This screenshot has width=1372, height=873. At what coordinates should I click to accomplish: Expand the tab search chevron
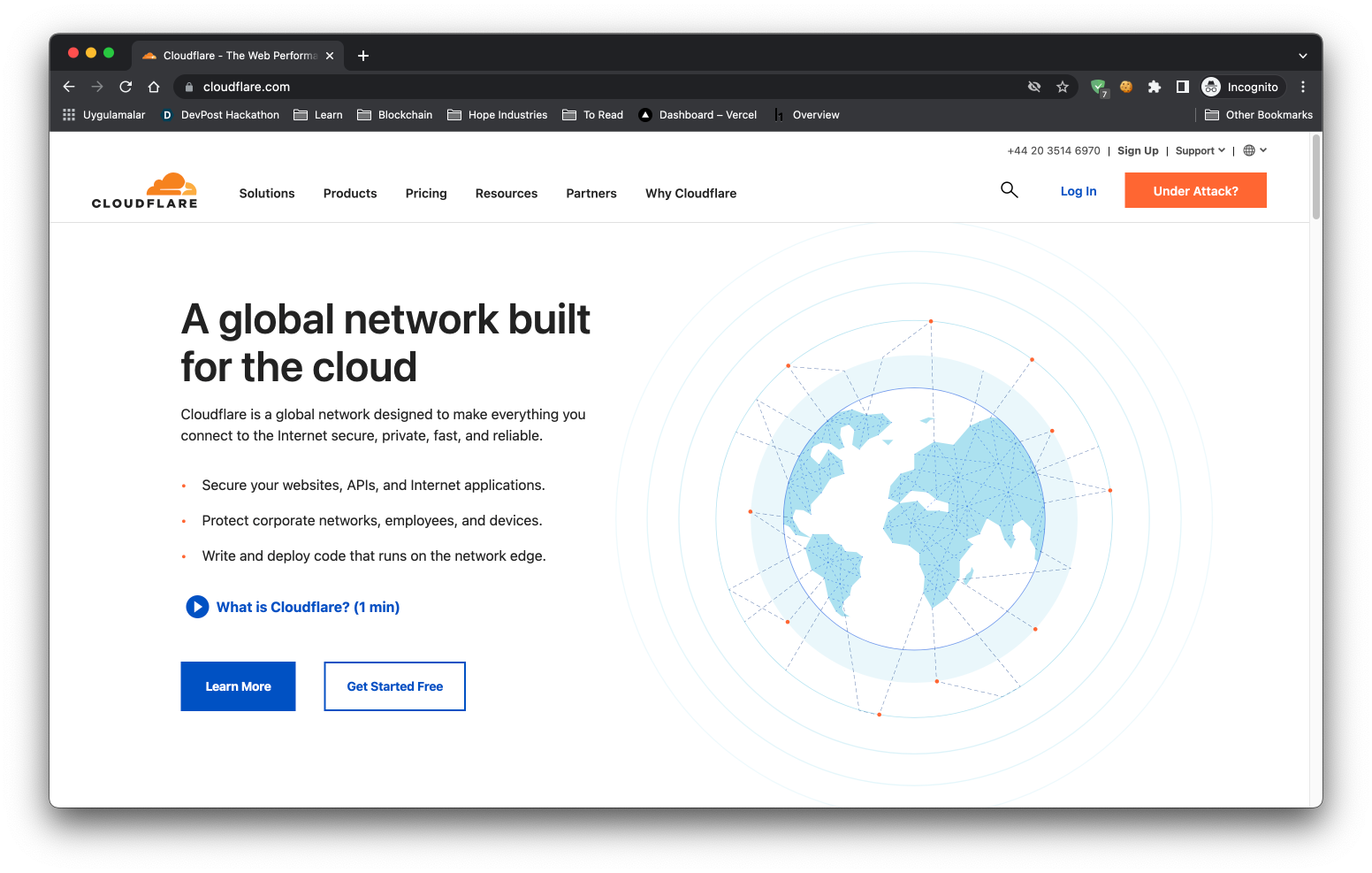1302,55
